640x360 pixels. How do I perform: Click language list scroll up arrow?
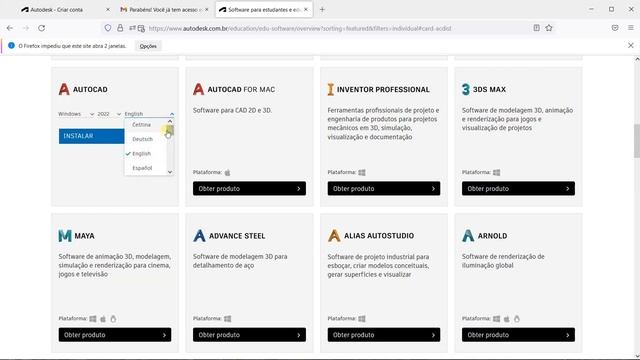(170, 121)
